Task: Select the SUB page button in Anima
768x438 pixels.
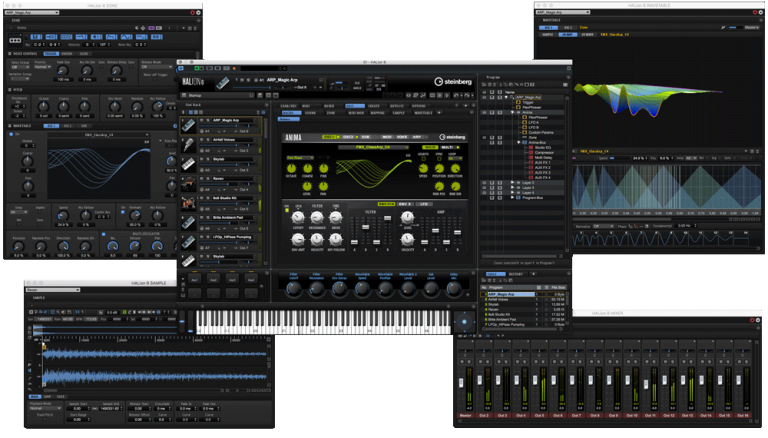Action: tap(365, 137)
